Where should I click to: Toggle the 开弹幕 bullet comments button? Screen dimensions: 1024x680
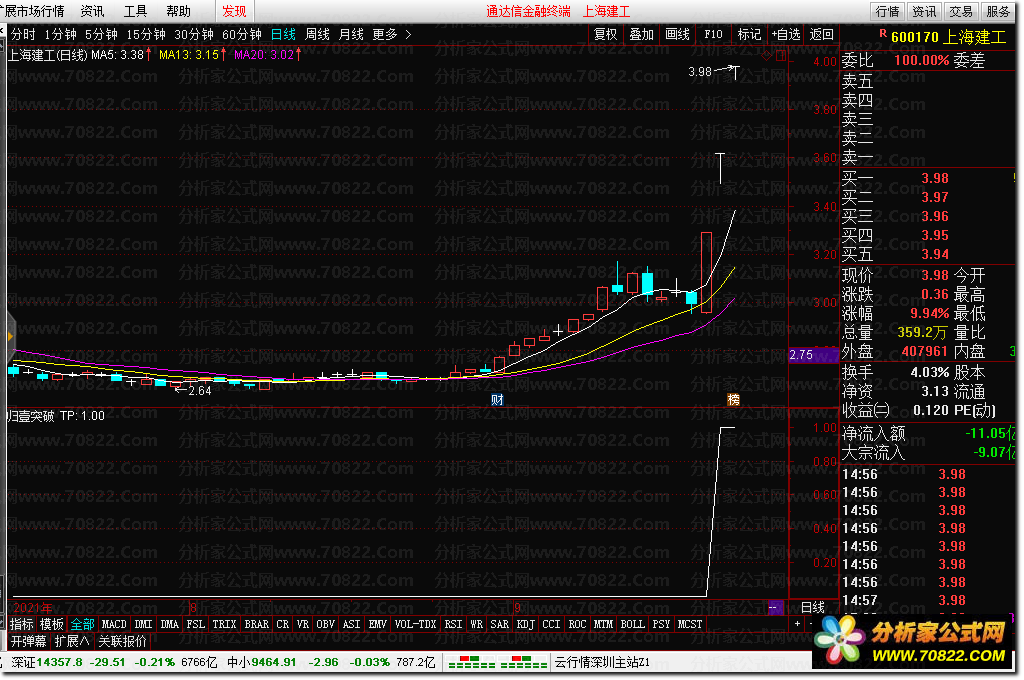29,641
